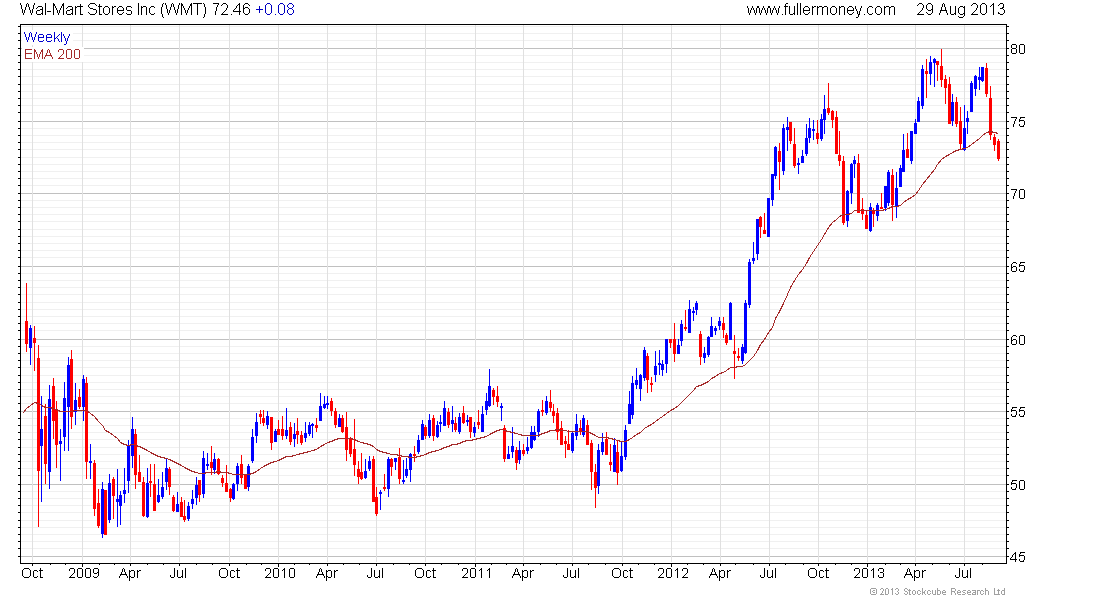Click the © 2013 Stockcube Research Ltd text
This screenshot has width=1100, height=600.
pyautogui.click(x=937, y=592)
